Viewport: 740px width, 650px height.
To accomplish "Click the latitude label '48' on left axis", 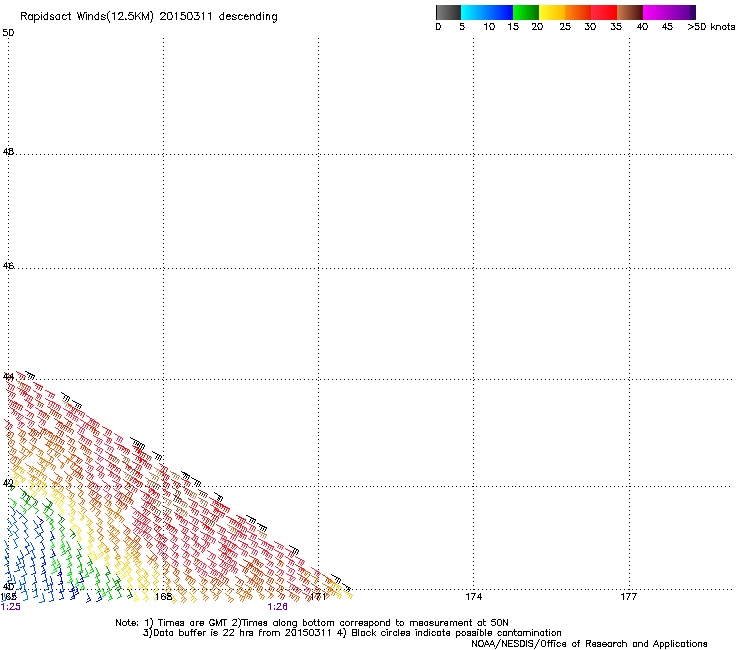I will pos(8,152).
